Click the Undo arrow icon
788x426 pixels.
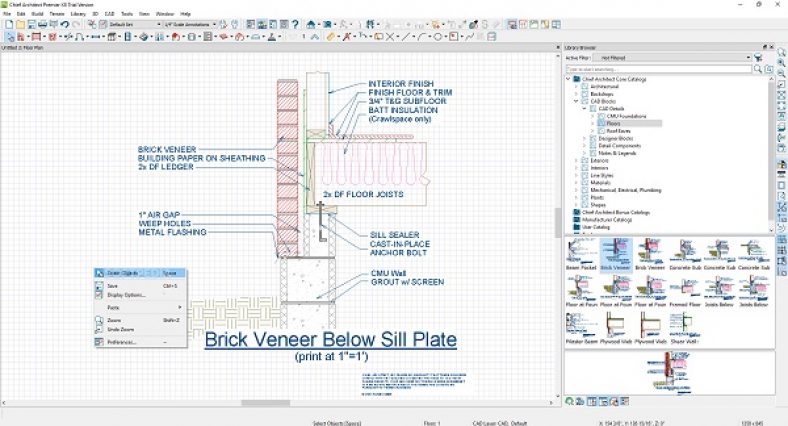click(x=64, y=24)
